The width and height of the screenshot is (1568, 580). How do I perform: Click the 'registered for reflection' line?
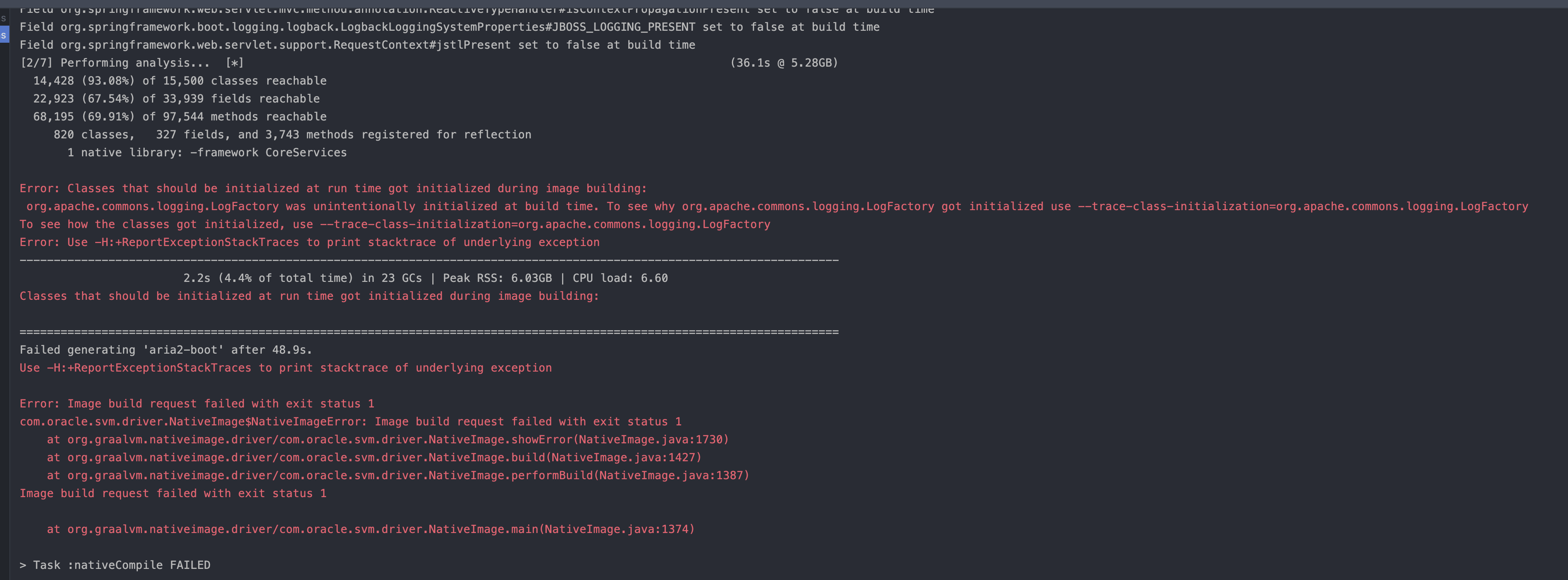tap(292, 135)
